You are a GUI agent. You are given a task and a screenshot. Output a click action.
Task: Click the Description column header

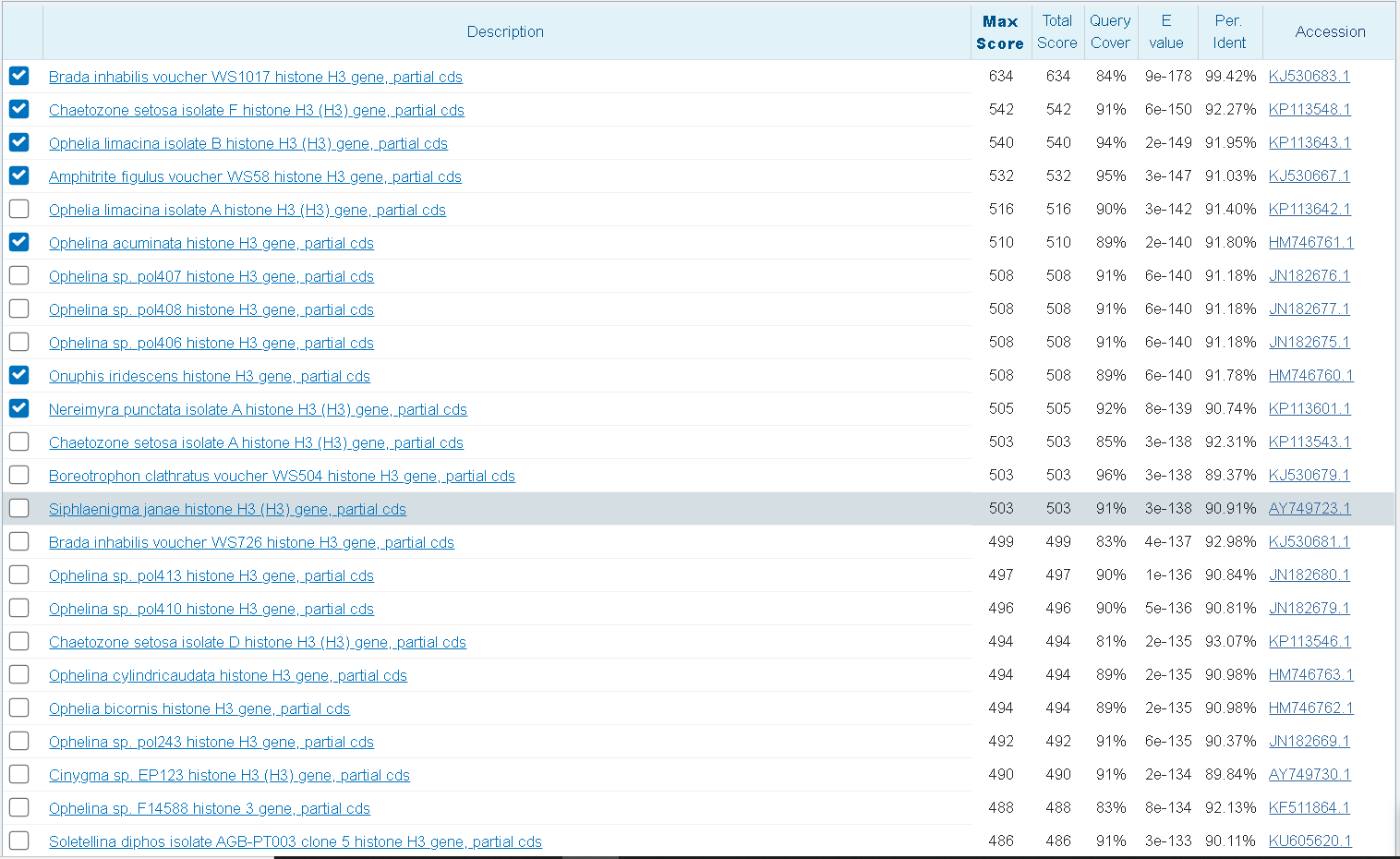505,31
